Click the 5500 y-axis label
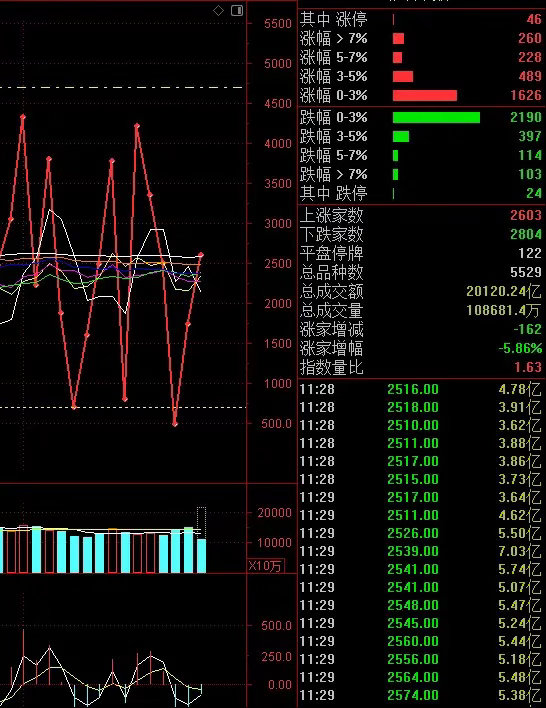The image size is (546, 708). pyautogui.click(x=278, y=24)
